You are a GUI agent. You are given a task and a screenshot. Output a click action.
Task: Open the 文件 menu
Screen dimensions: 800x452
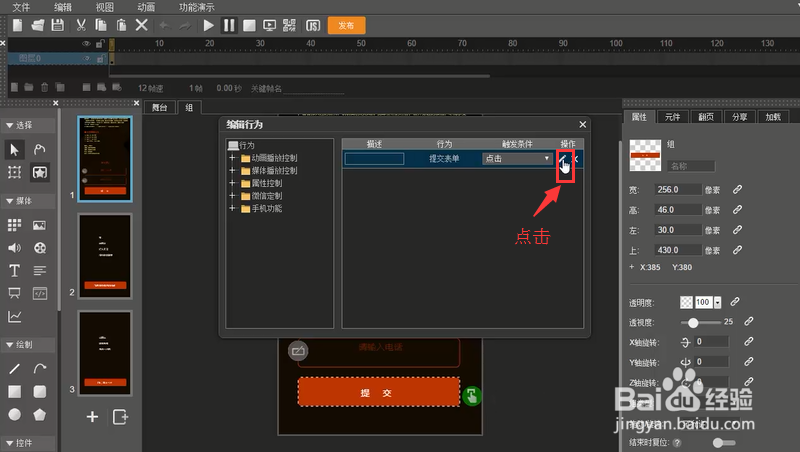tap(21, 7)
